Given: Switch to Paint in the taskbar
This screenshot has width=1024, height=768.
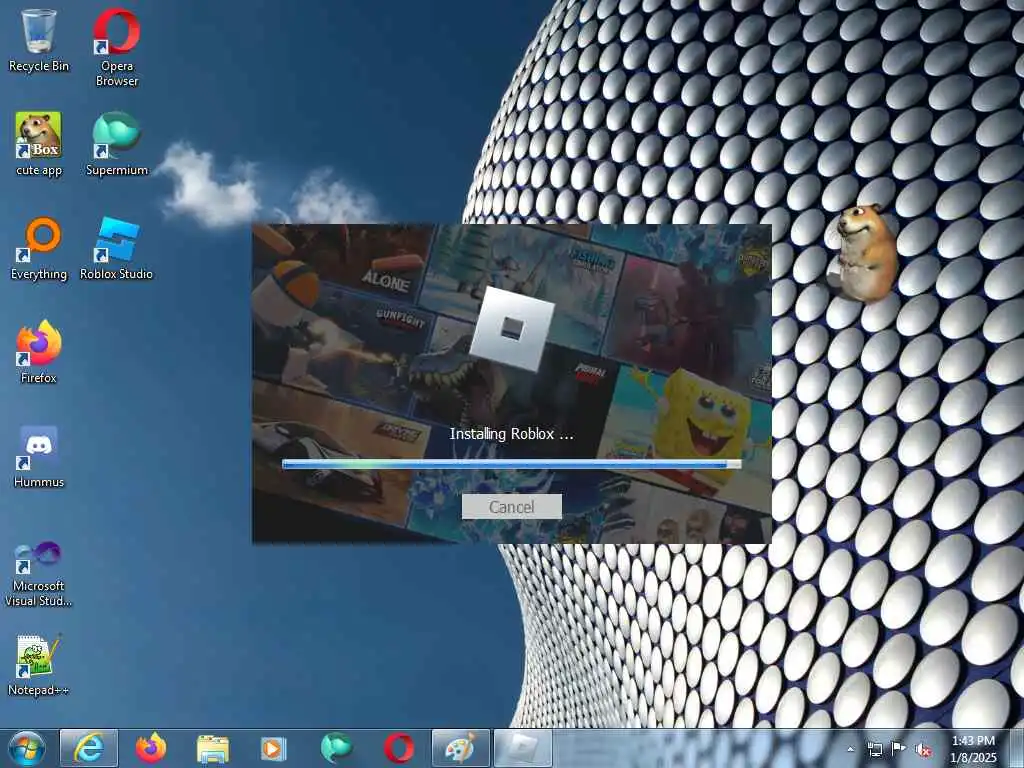Looking at the screenshot, I should coord(460,748).
